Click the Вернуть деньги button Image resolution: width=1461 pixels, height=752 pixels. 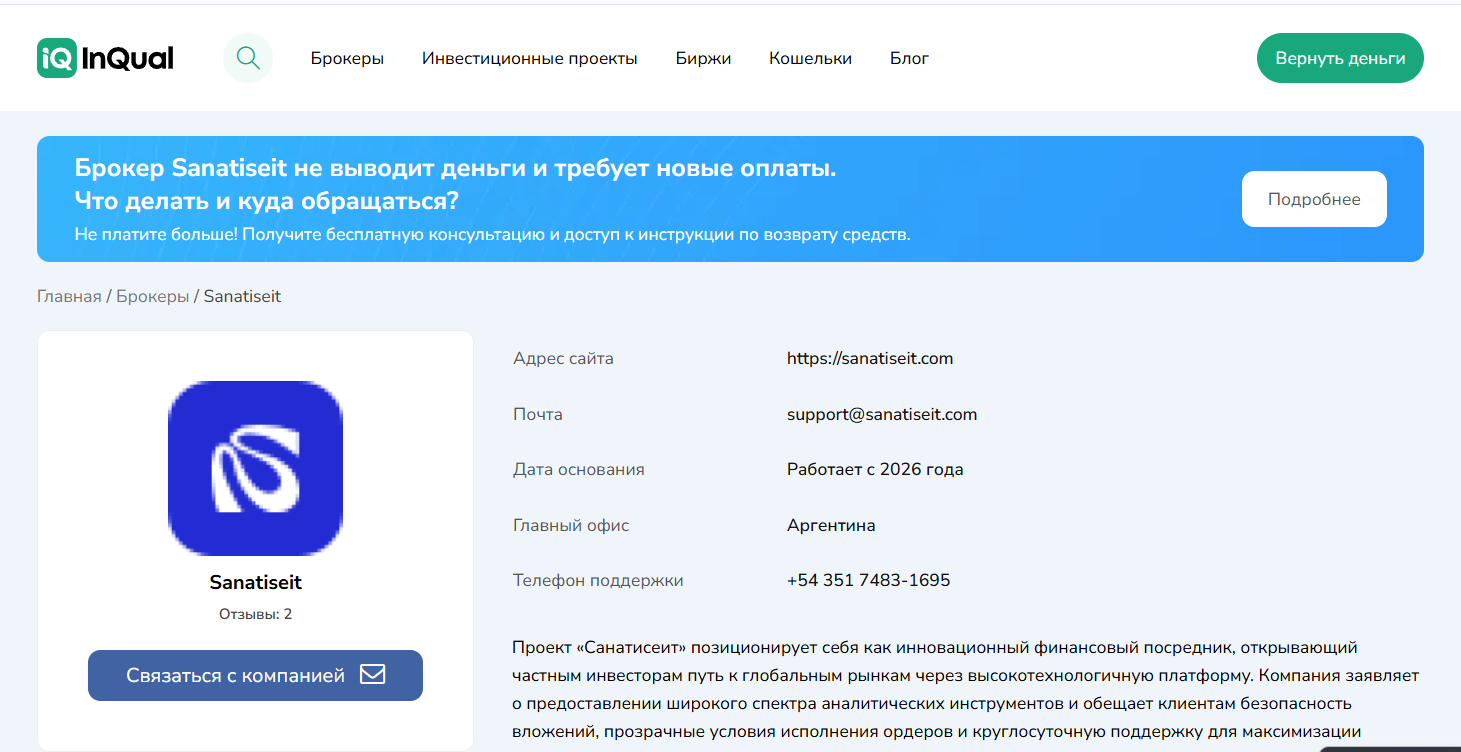(1340, 58)
